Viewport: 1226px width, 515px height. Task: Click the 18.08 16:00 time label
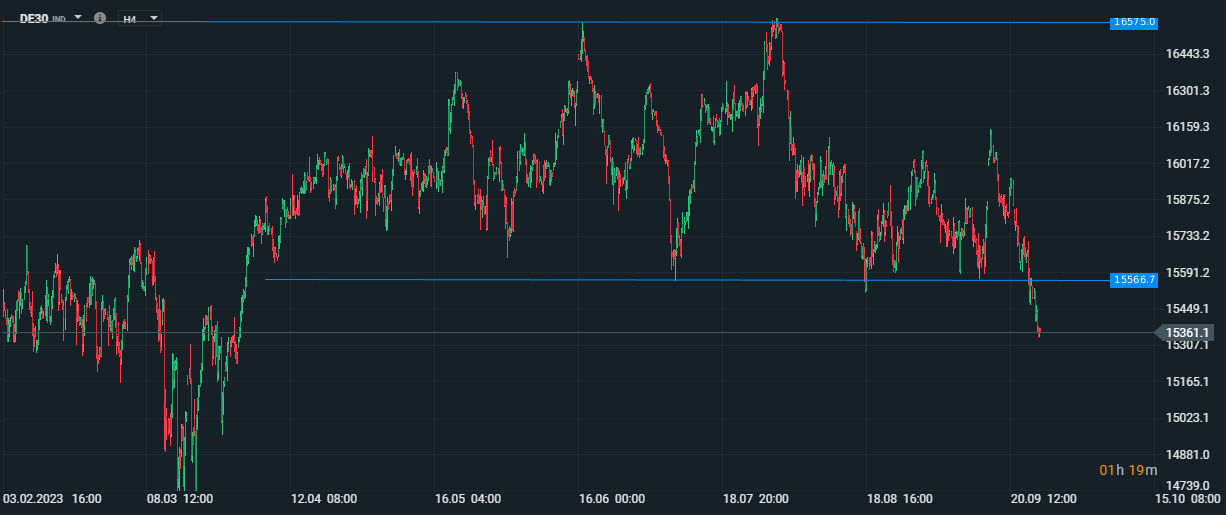click(x=900, y=498)
